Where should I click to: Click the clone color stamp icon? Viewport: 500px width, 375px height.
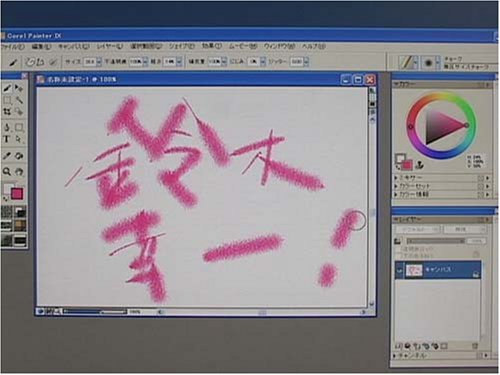click(420, 164)
